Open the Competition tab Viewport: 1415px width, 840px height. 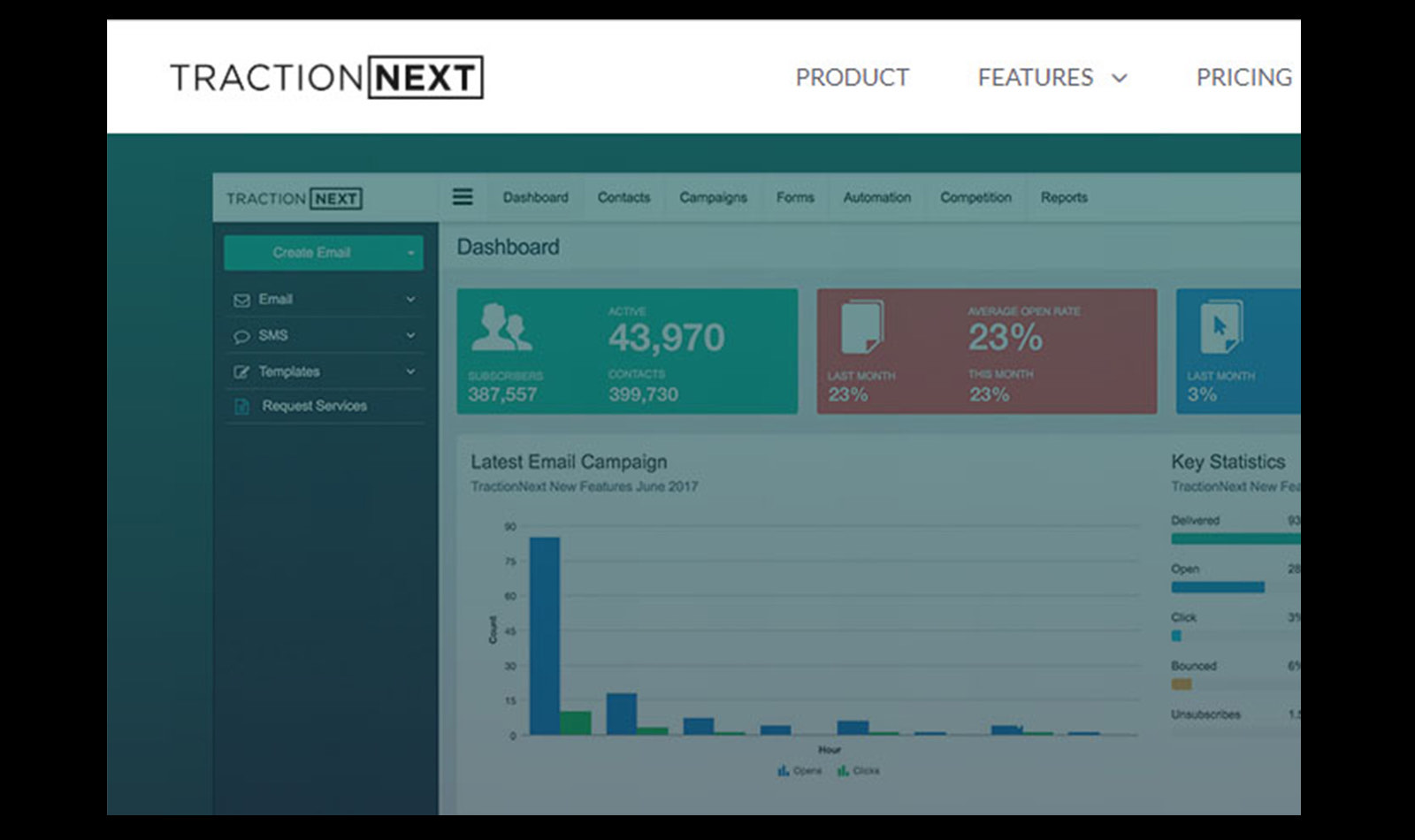(975, 197)
